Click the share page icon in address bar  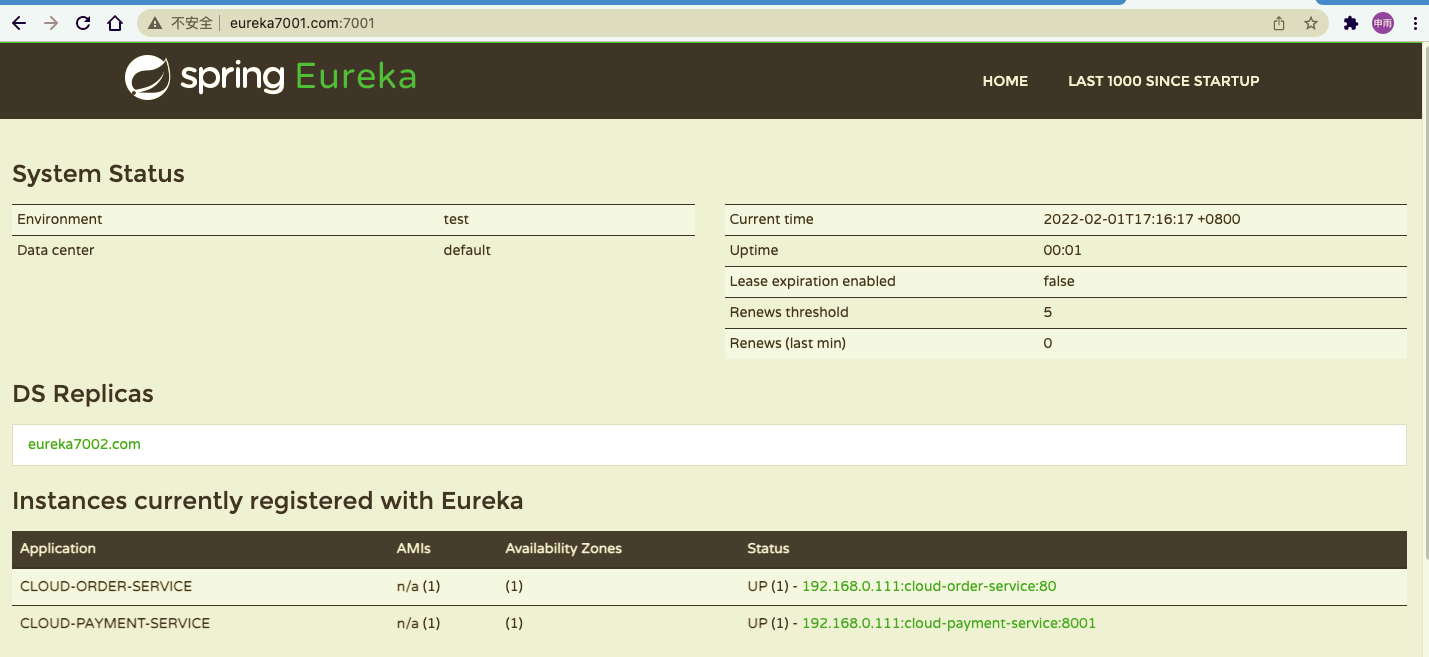[x=1279, y=23]
